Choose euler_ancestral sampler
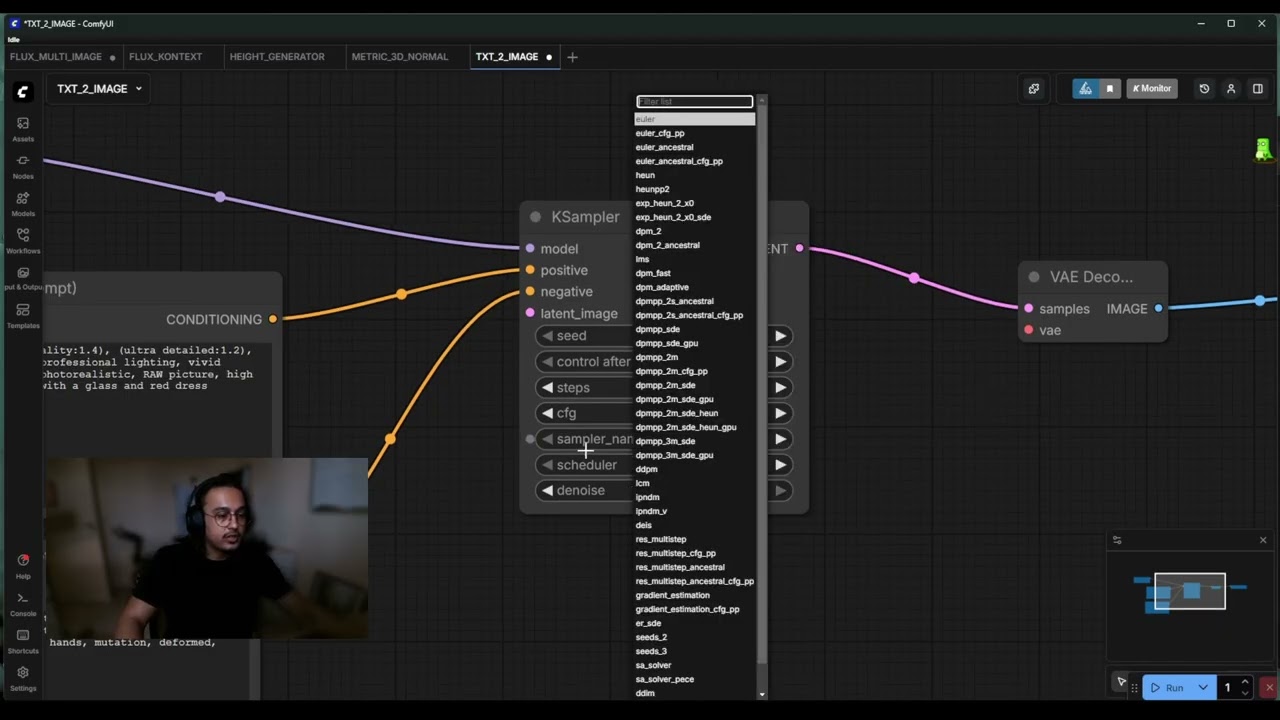Image resolution: width=1280 pixels, height=720 pixels. [695, 147]
